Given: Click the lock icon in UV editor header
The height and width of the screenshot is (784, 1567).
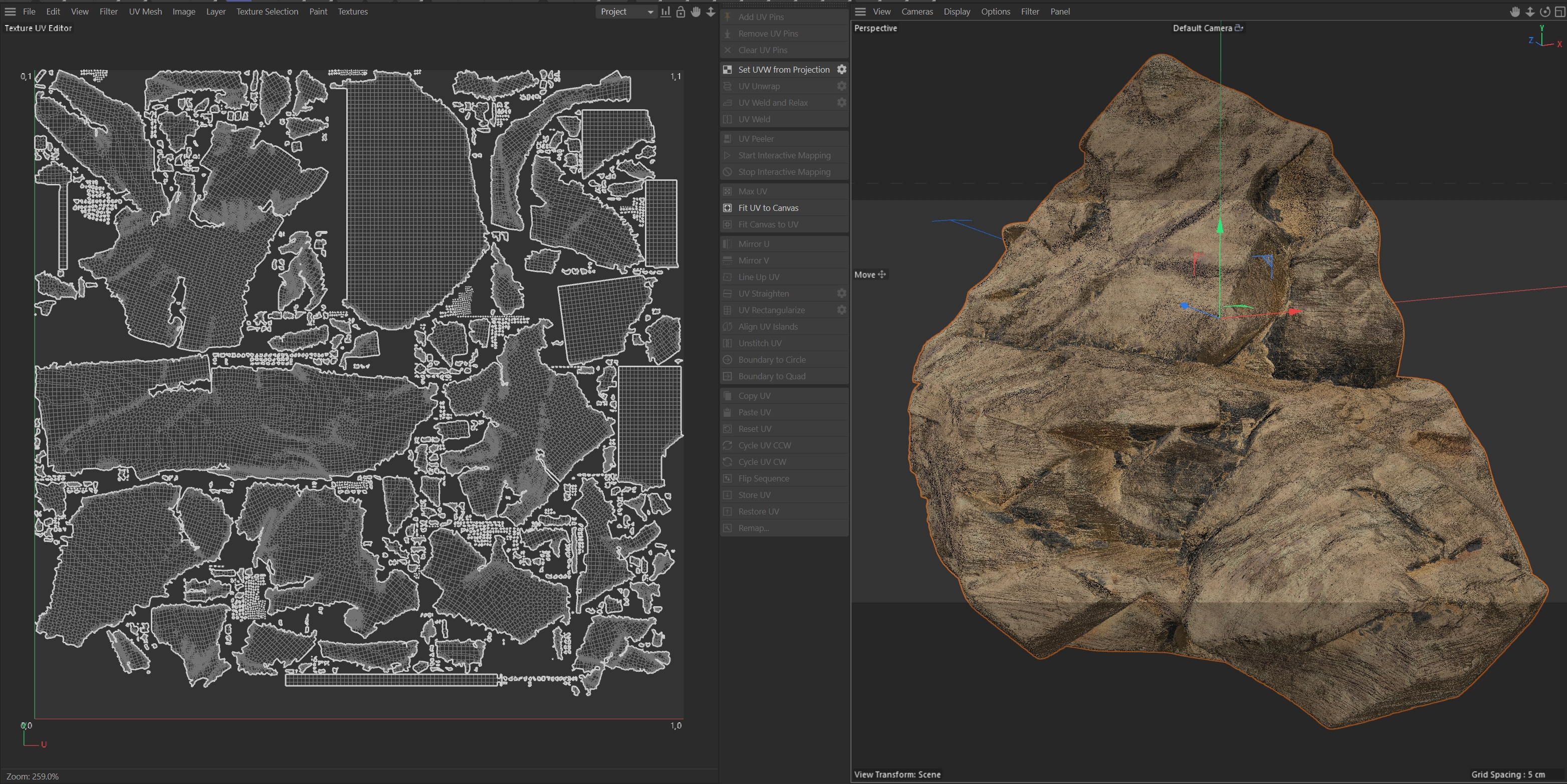Looking at the screenshot, I should click(681, 12).
